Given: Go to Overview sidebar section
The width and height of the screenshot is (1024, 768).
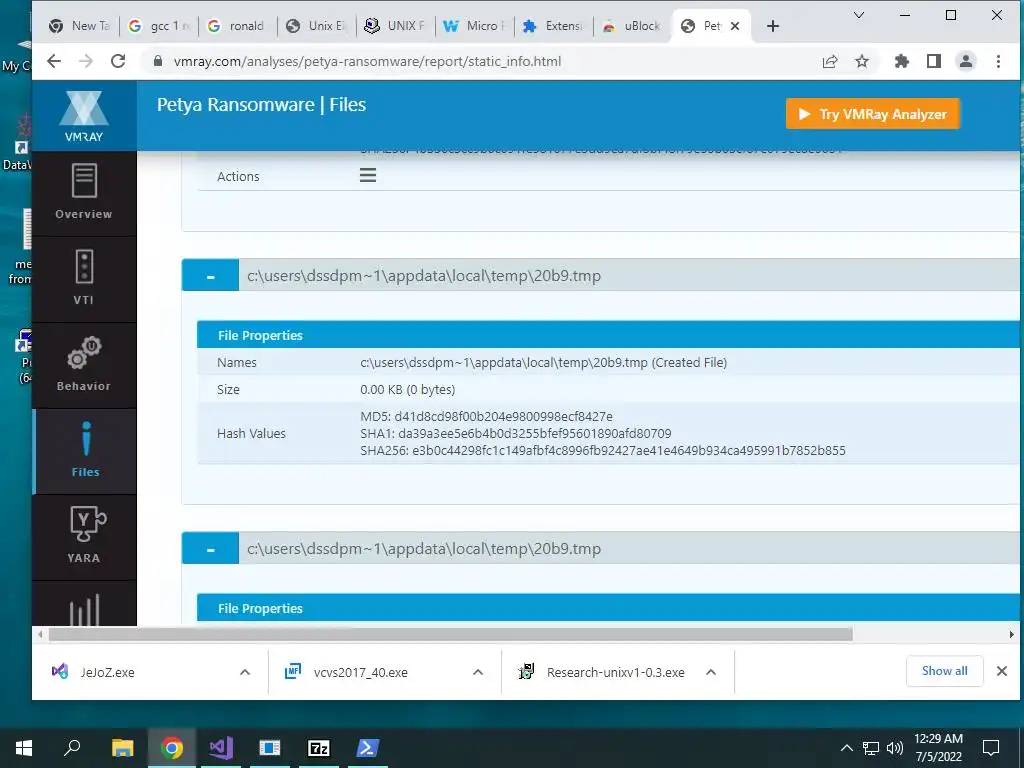Looking at the screenshot, I should [x=84, y=193].
